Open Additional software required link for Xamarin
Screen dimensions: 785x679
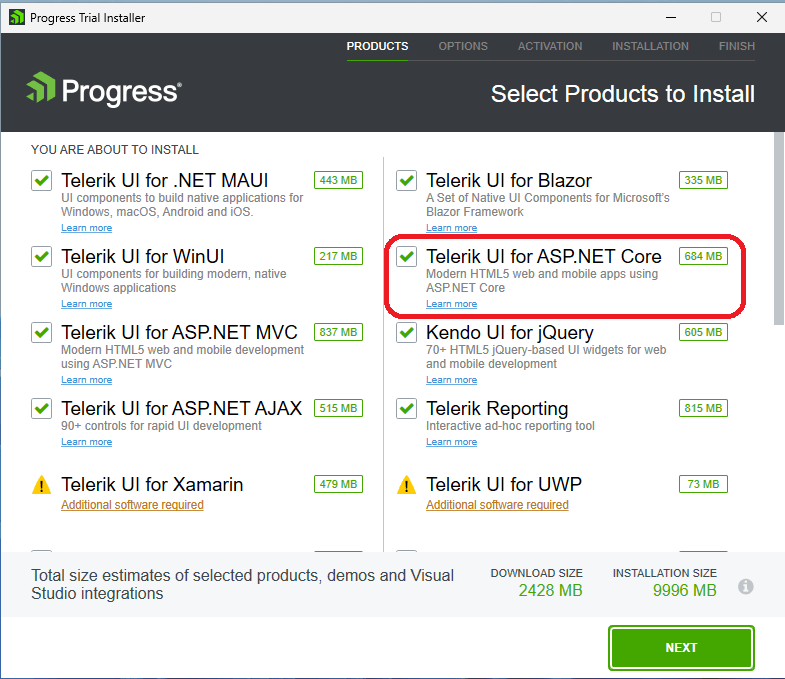tap(132, 505)
